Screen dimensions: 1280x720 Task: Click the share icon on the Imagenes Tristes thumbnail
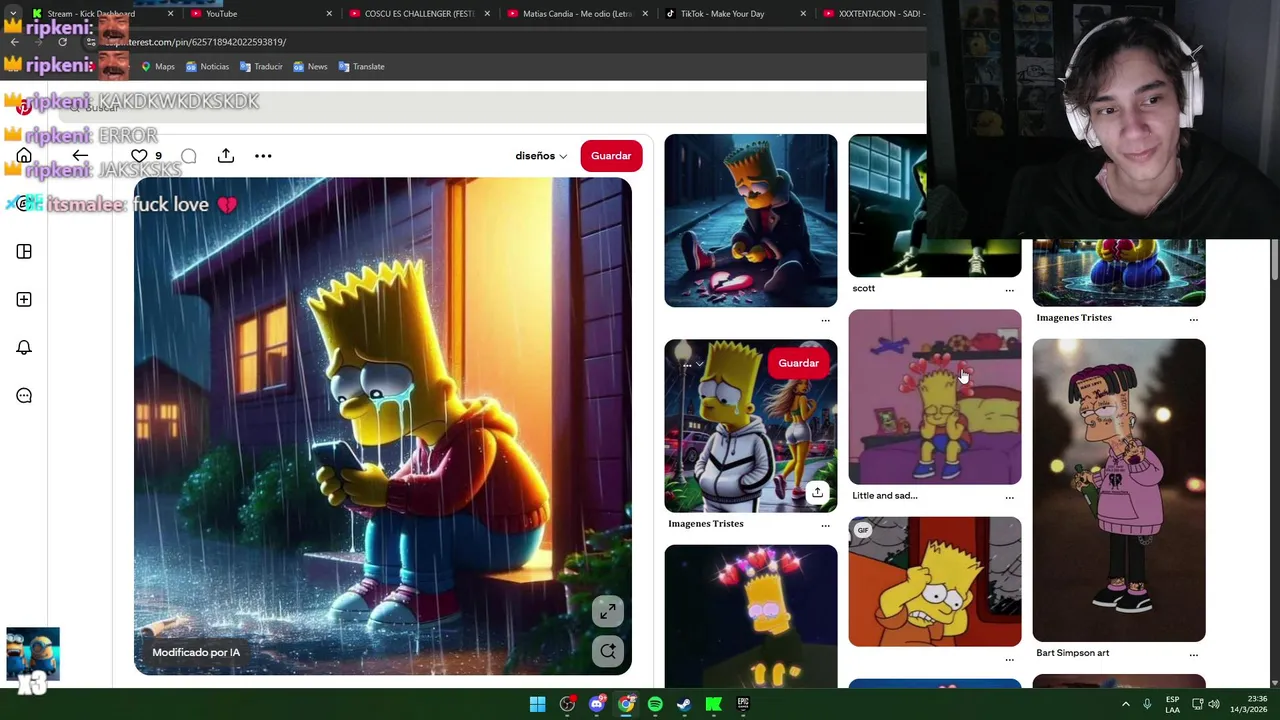click(817, 492)
